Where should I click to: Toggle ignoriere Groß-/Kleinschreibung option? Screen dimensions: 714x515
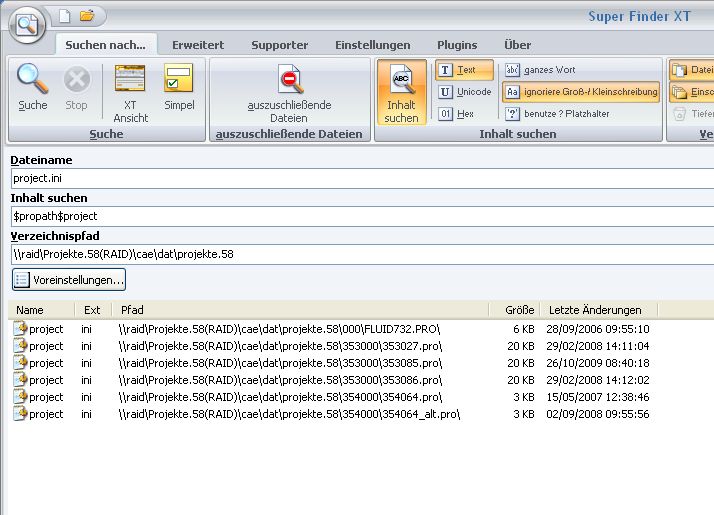click(x=581, y=92)
